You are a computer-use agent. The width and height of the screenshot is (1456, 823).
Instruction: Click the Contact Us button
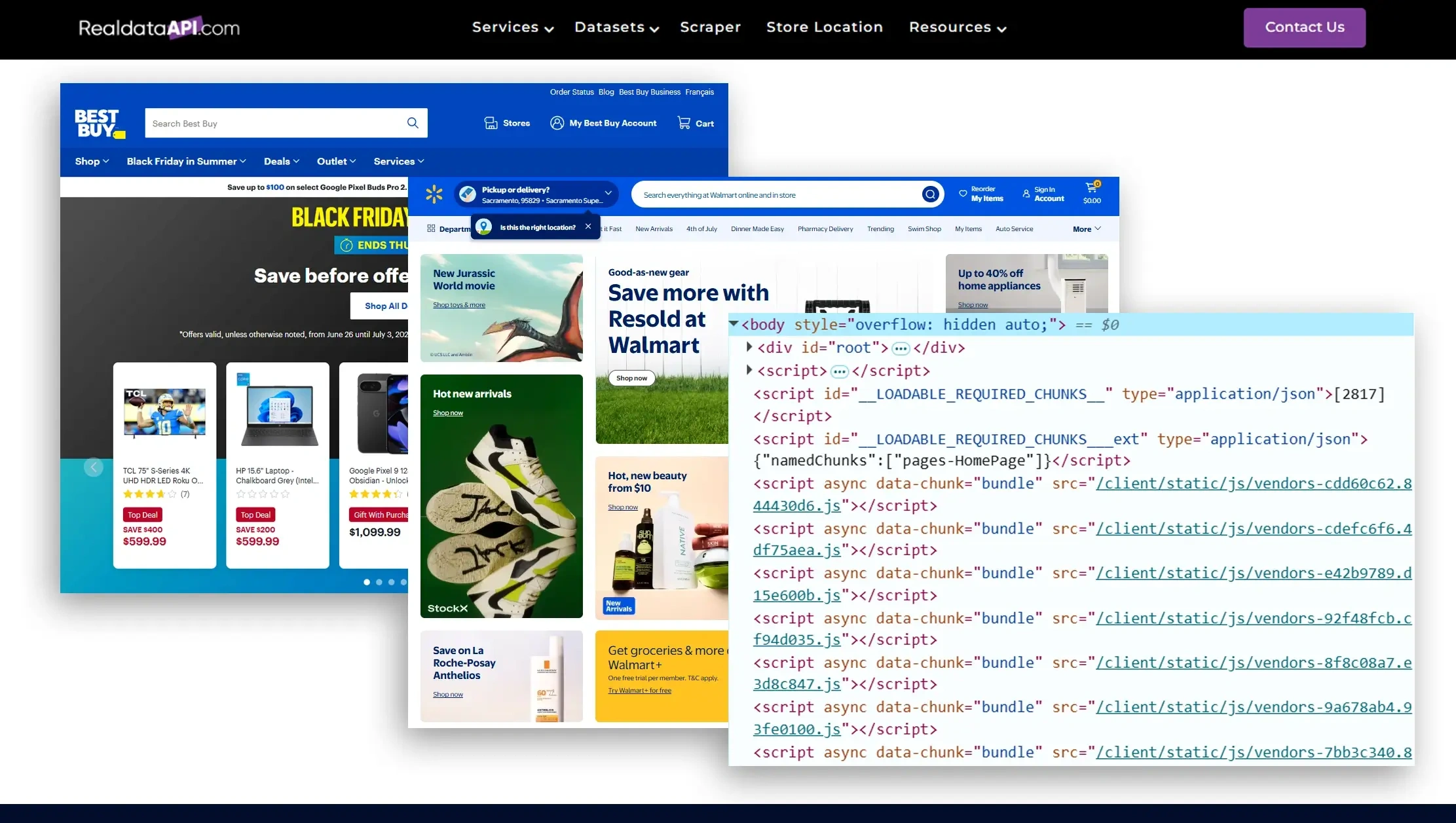pos(1303,27)
